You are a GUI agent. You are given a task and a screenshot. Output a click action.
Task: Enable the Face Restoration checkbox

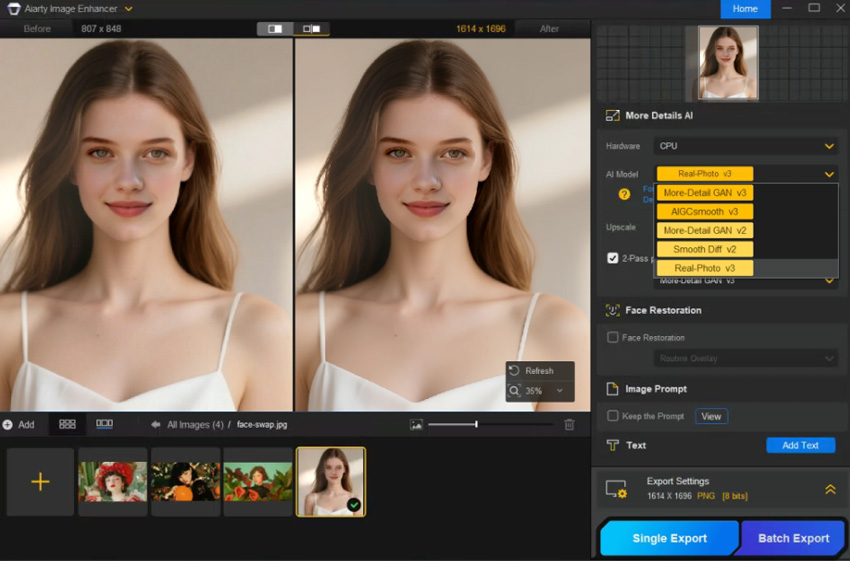tap(613, 337)
